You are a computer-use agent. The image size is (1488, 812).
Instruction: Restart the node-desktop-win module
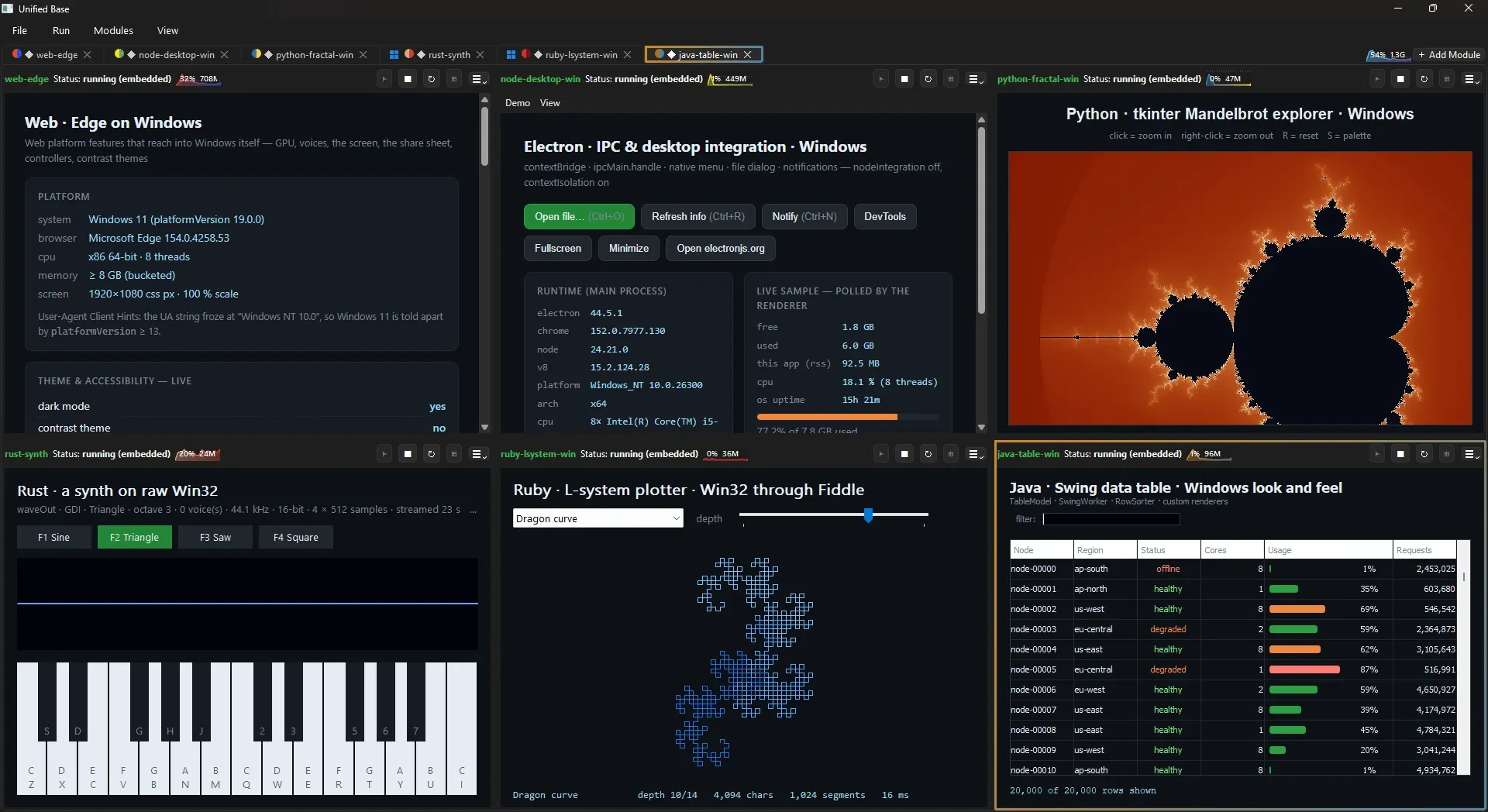[x=928, y=79]
